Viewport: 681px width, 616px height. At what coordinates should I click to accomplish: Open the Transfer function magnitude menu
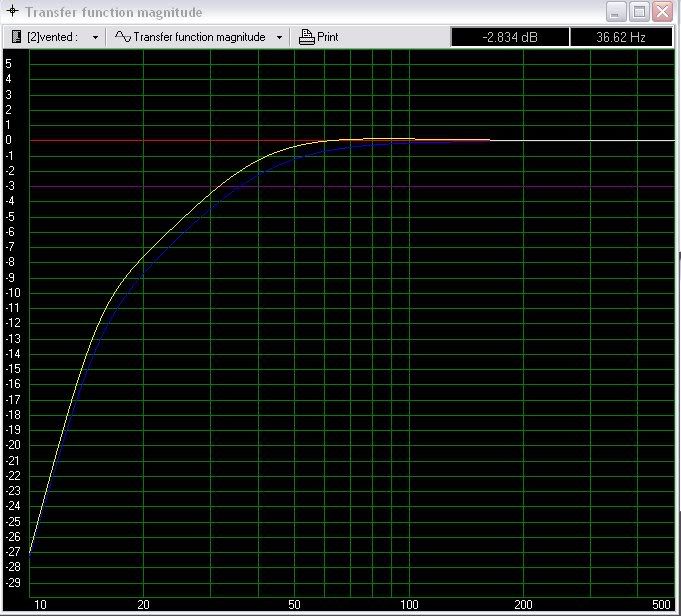tap(199, 37)
